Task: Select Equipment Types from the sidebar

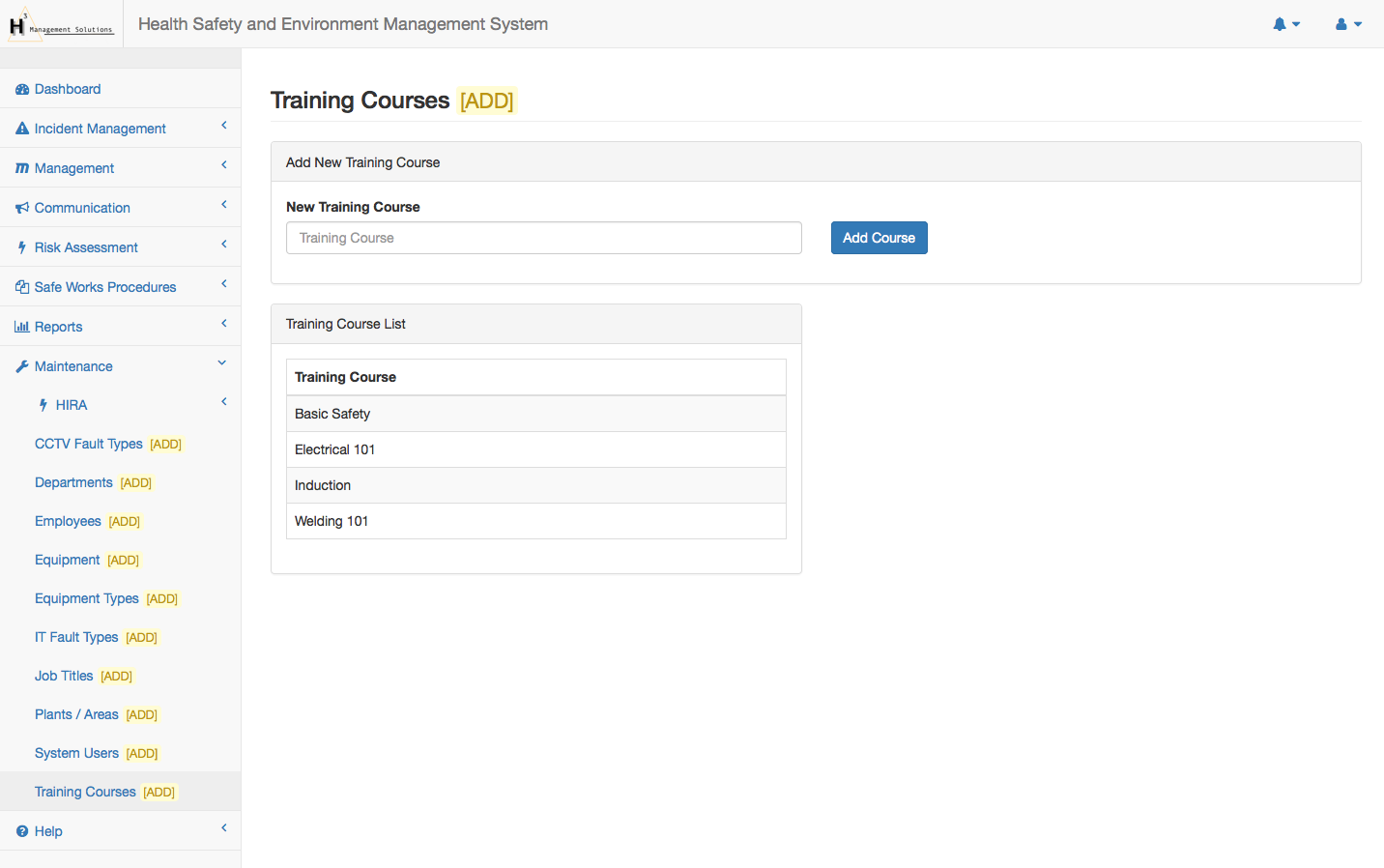Action: pos(87,598)
